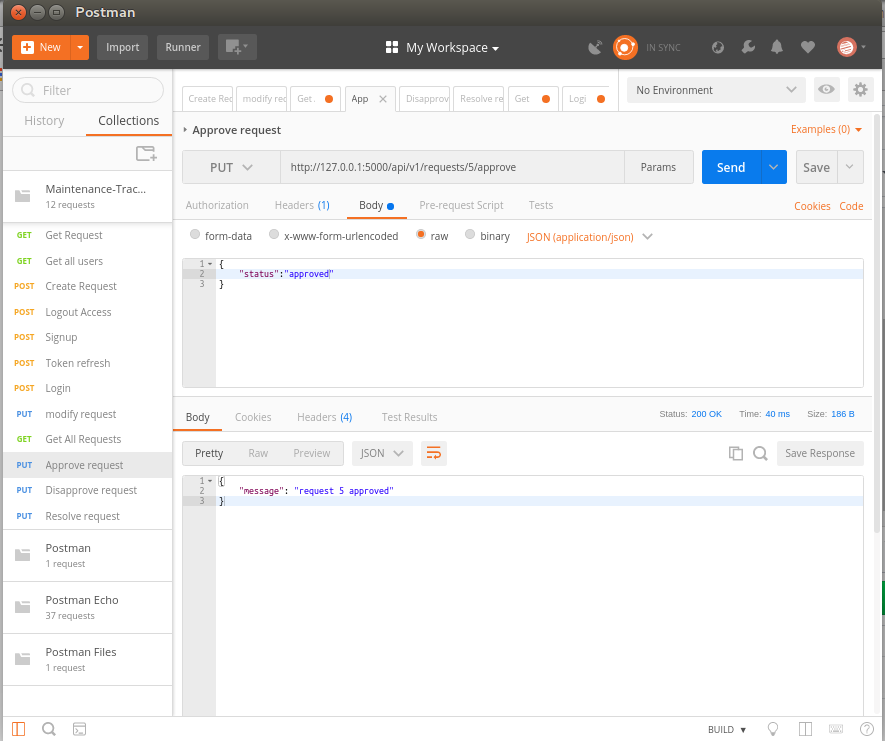This screenshot has height=741, width=885.
Task: Open the No Environment dropdown
Action: pyautogui.click(x=716, y=90)
